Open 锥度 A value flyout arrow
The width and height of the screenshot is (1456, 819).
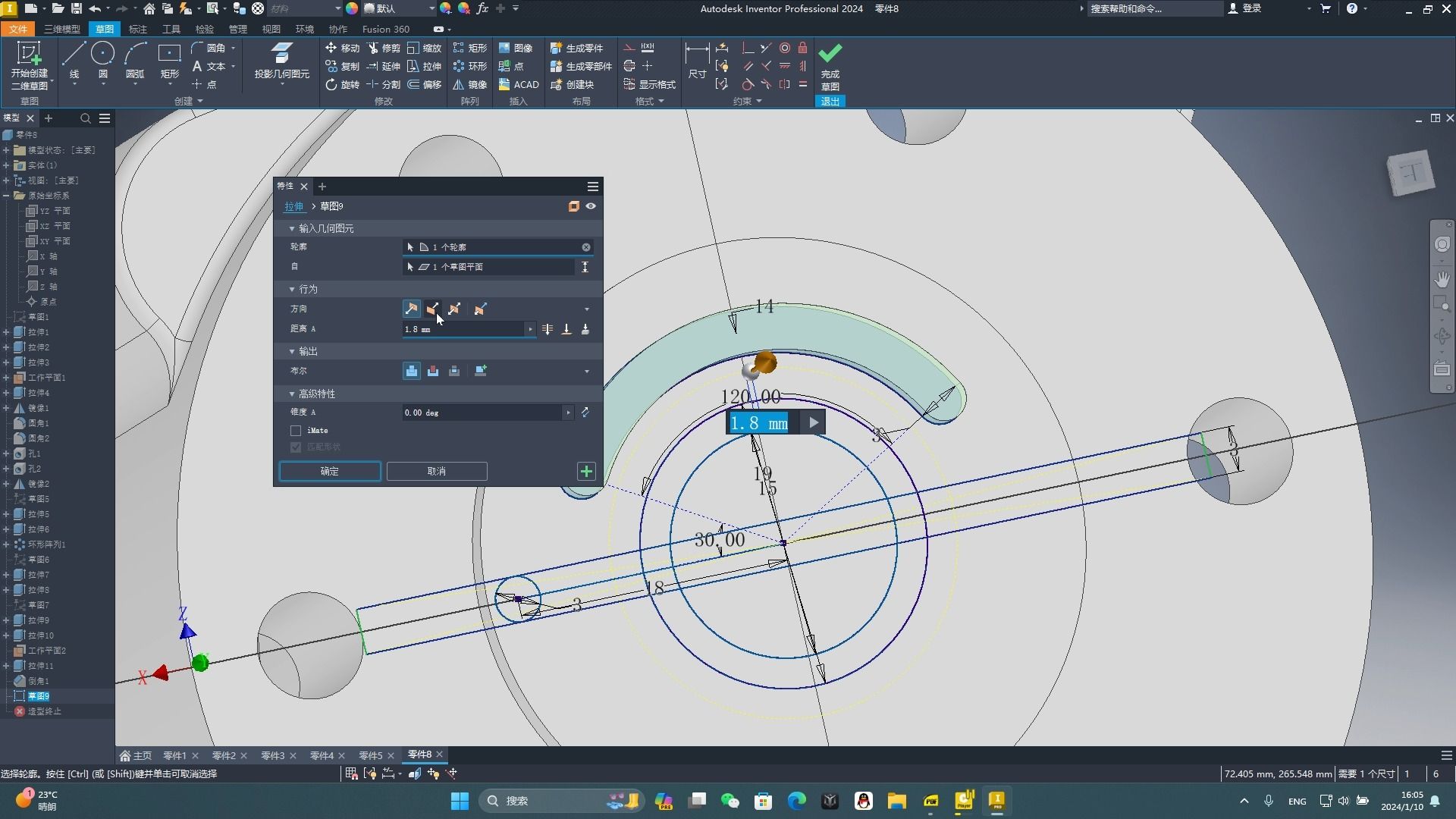tap(568, 413)
